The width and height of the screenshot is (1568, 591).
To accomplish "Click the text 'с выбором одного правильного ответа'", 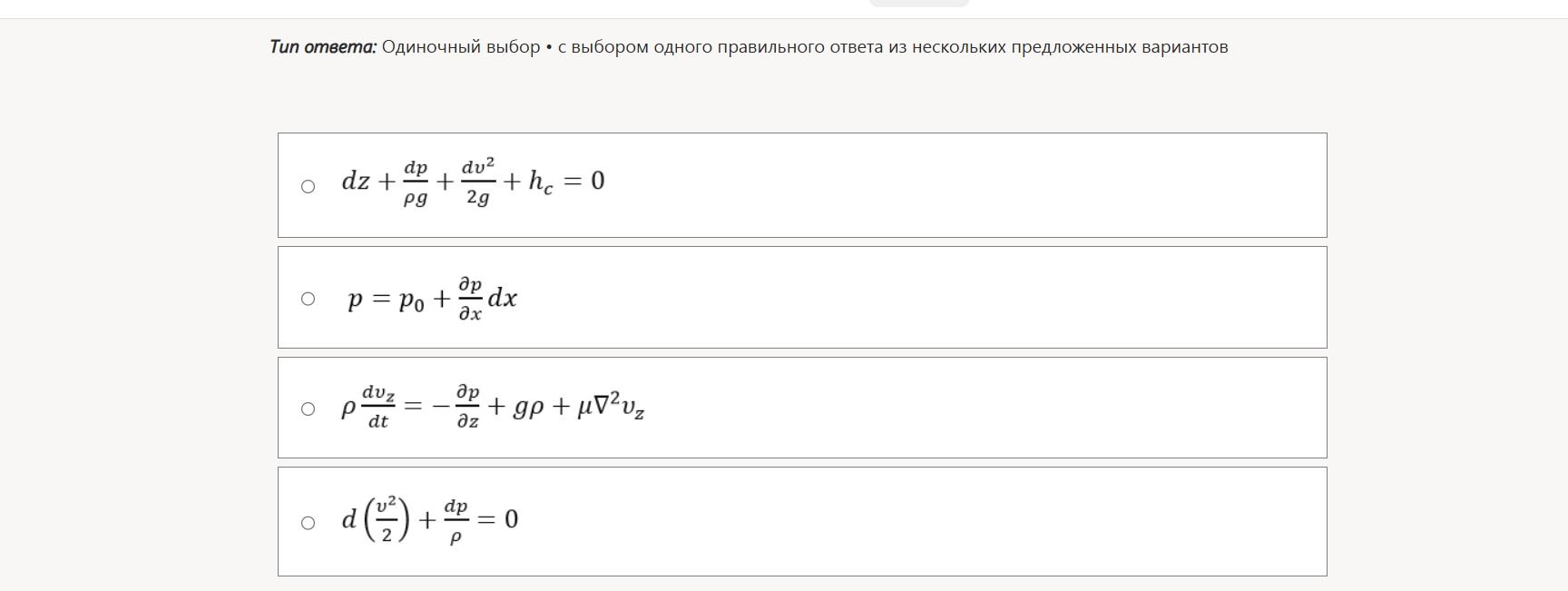I will [720, 47].
